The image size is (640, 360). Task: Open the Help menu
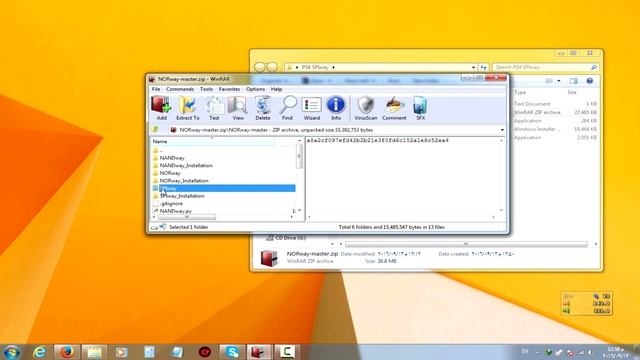pos(276,89)
